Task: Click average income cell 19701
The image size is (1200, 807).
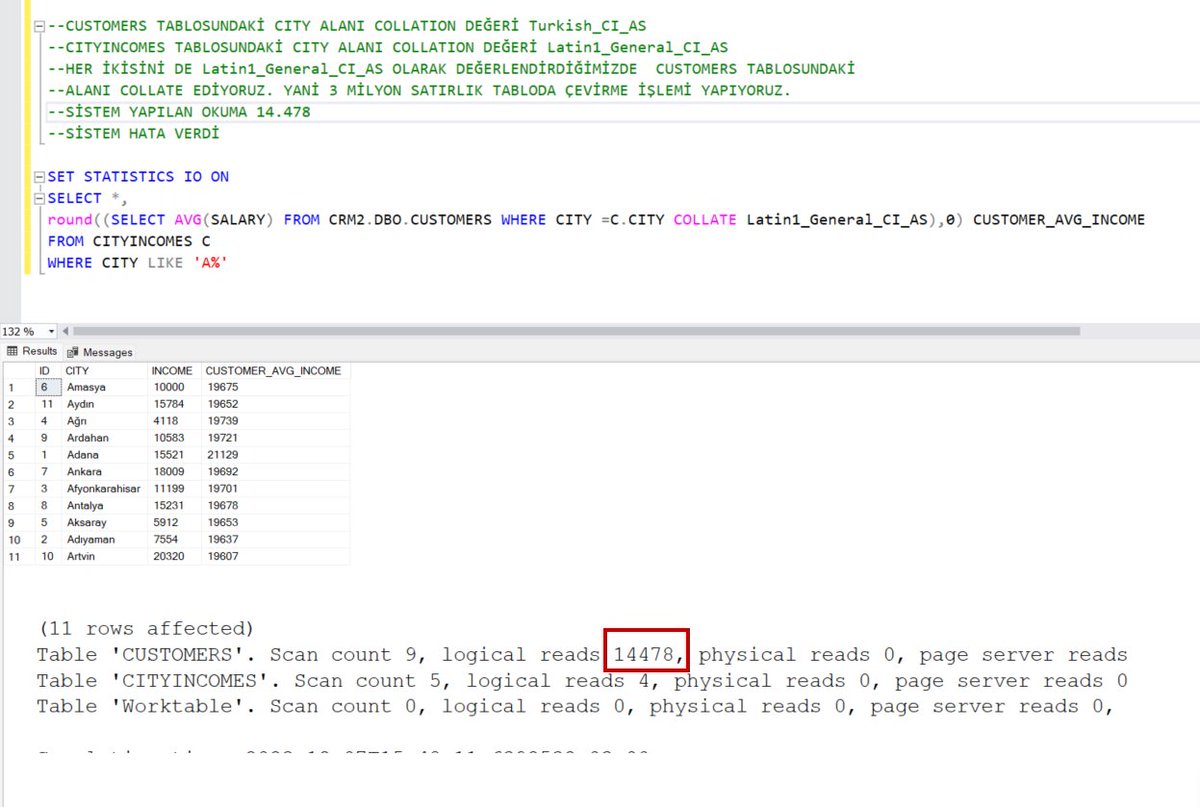Action: tap(275, 489)
